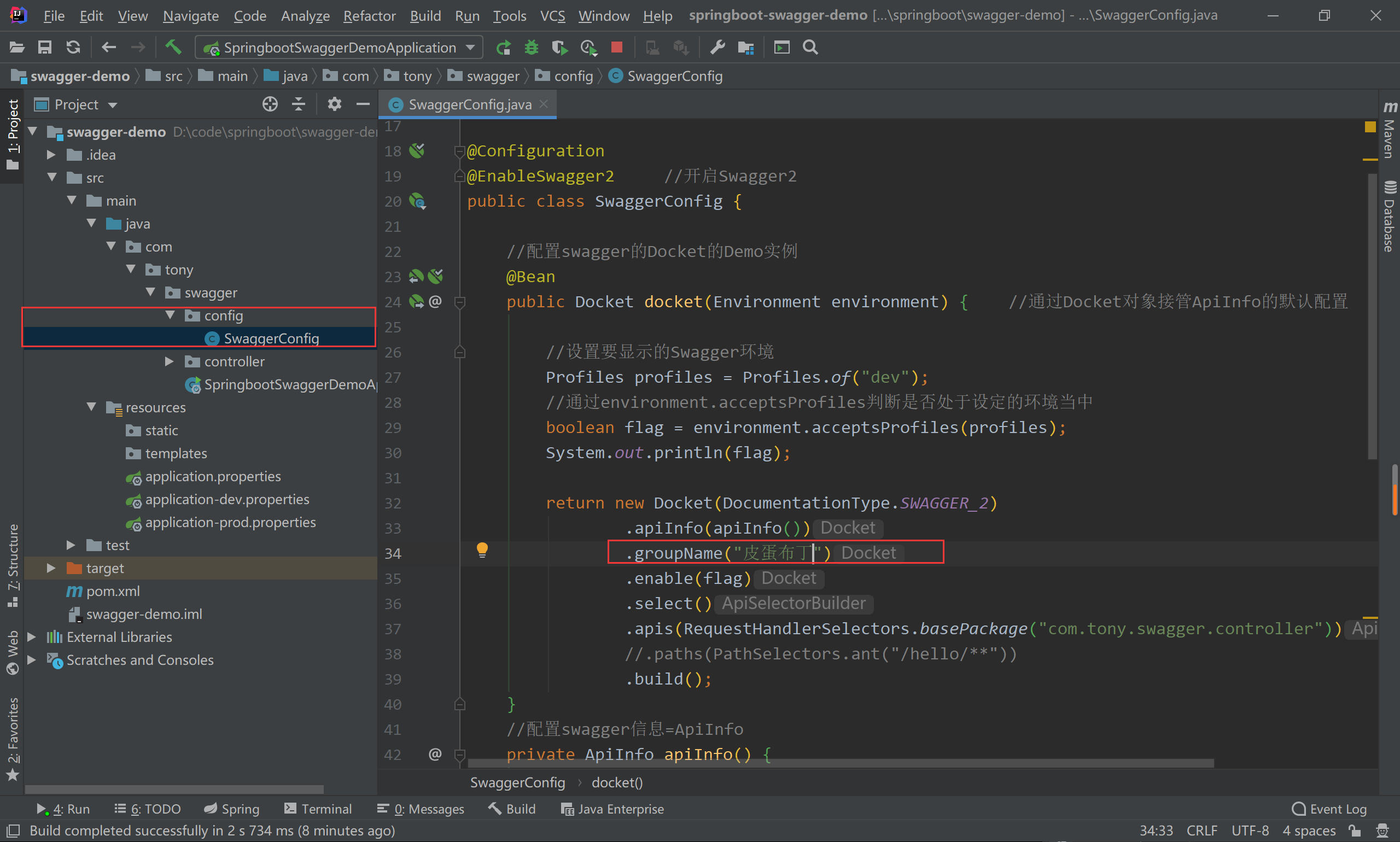Click the editor vertical scrollbar
Viewport: 1400px width, 842px height.
pyautogui.click(x=1373, y=317)
